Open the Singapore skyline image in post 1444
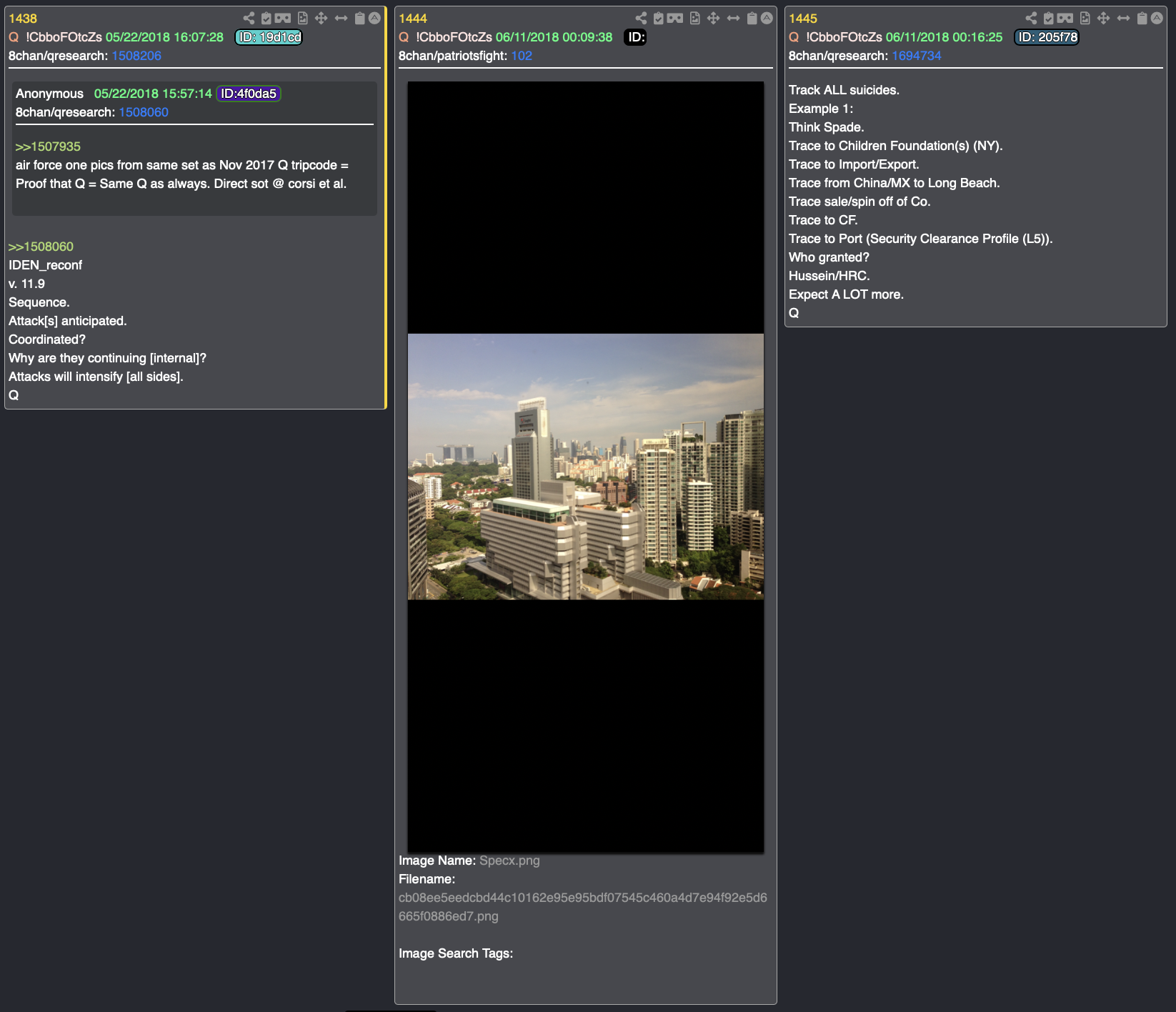The width and height of the screenshot is (1176, 1012). click(586, 467)
